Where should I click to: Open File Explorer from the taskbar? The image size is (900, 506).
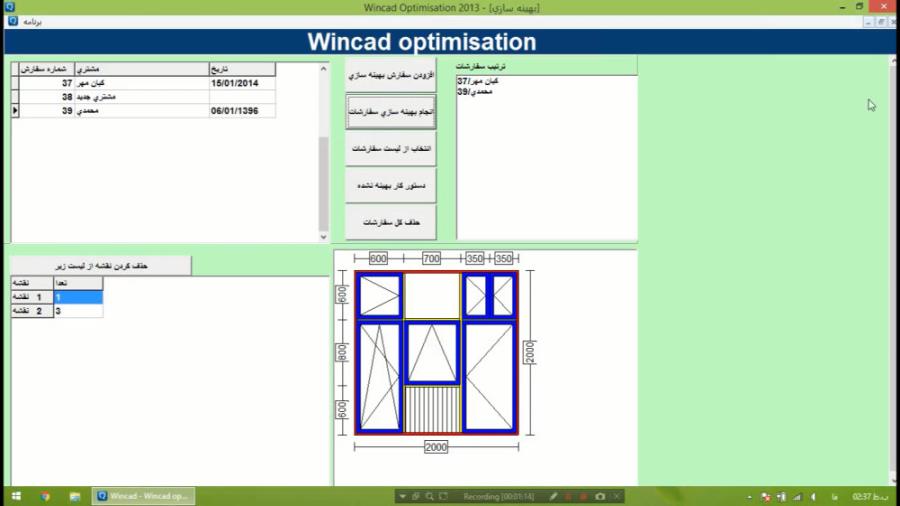tap(75, 496)
